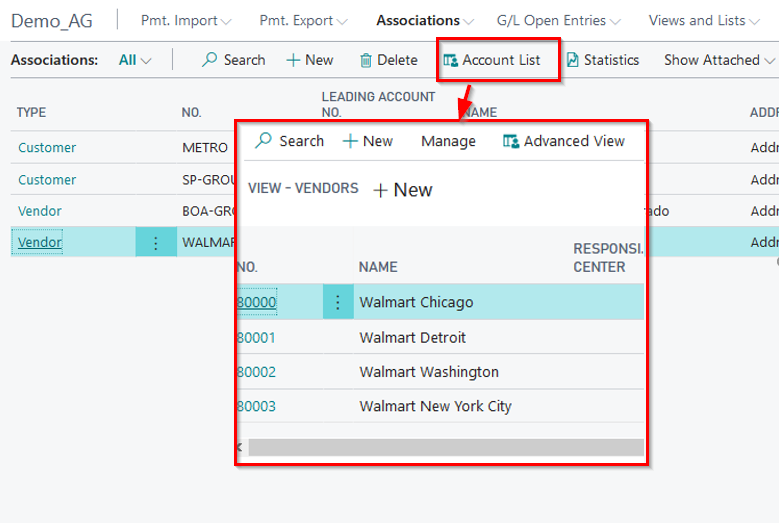Click the Customer type link in SP-GROU row
This screenshot has width=779, height=523.
coord(47,180)
